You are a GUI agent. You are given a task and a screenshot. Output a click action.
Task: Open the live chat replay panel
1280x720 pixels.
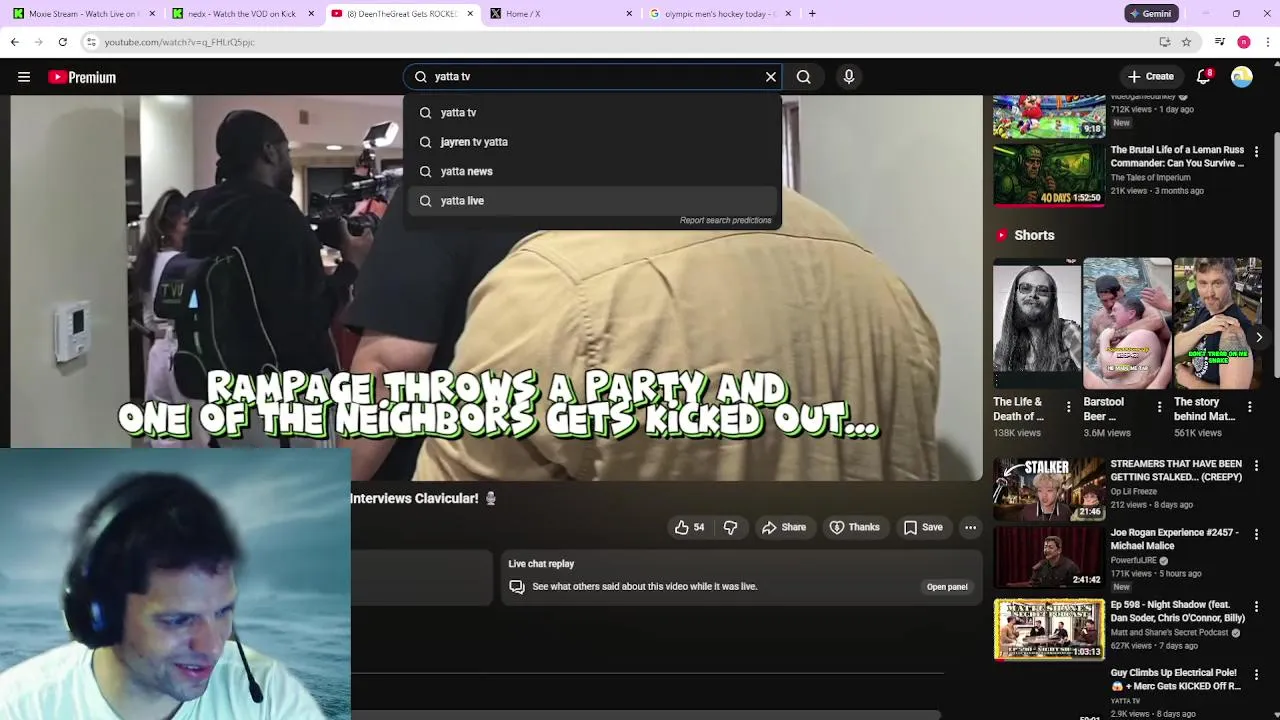click(947, 587)
